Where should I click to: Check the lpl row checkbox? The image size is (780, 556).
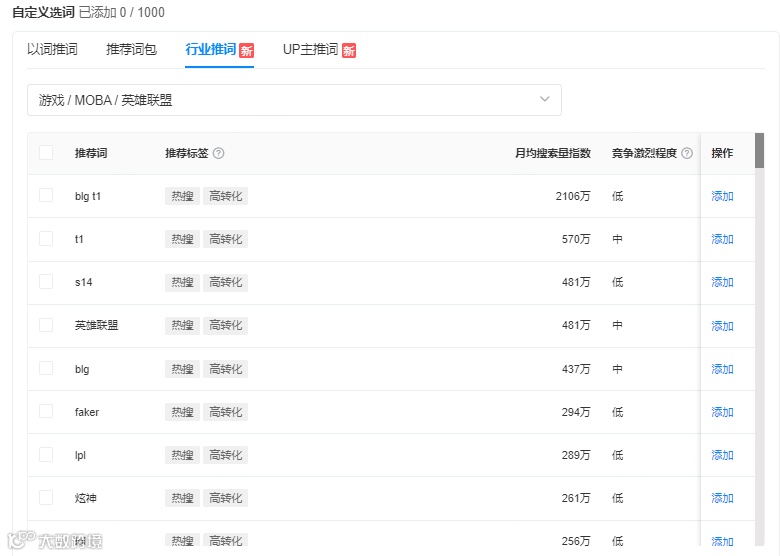(x=46, y=455)
